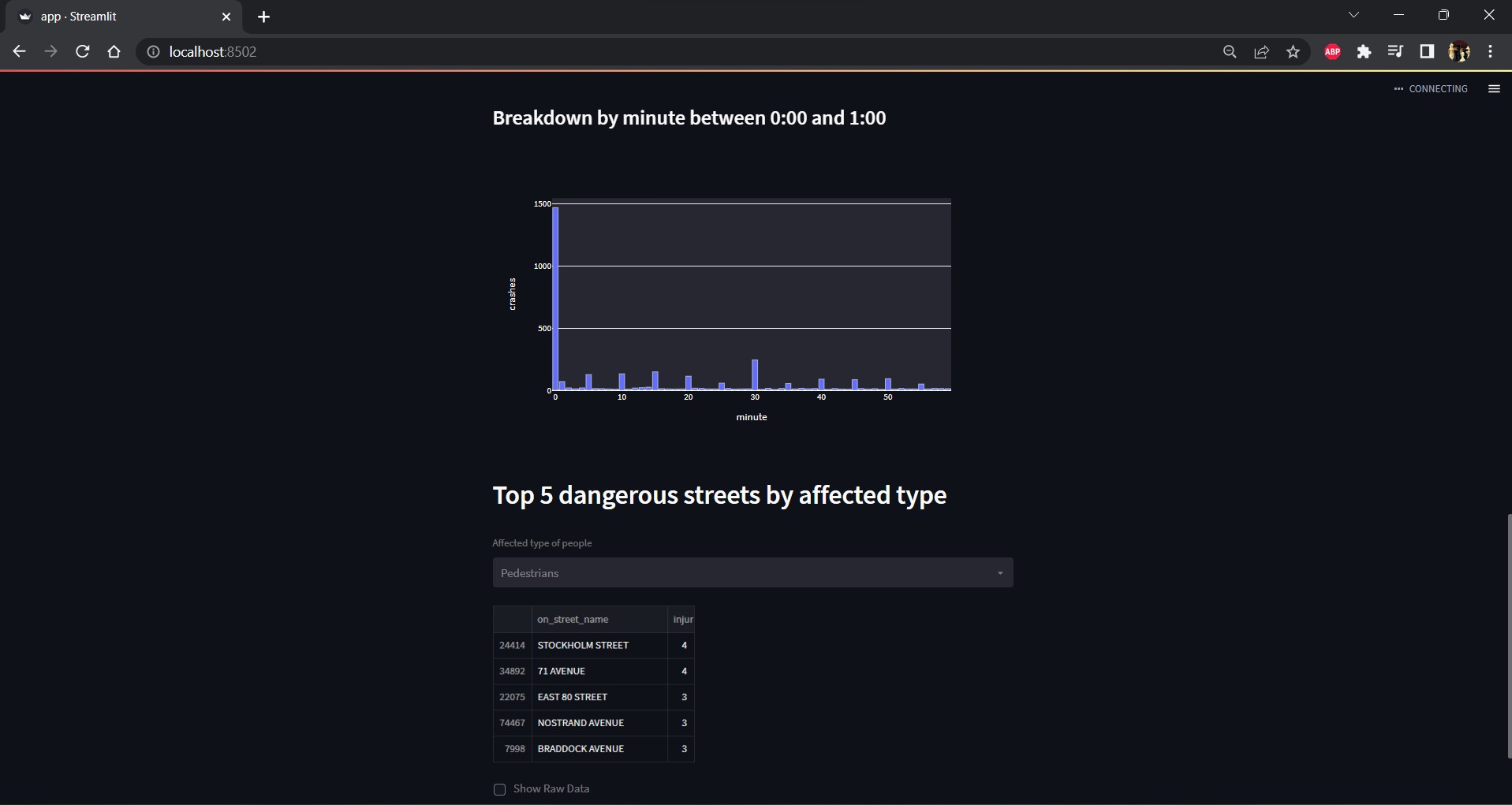Minimize the Chrome window
The height and width of the screenshot is (805, 1512).
tap(1398, 15)
